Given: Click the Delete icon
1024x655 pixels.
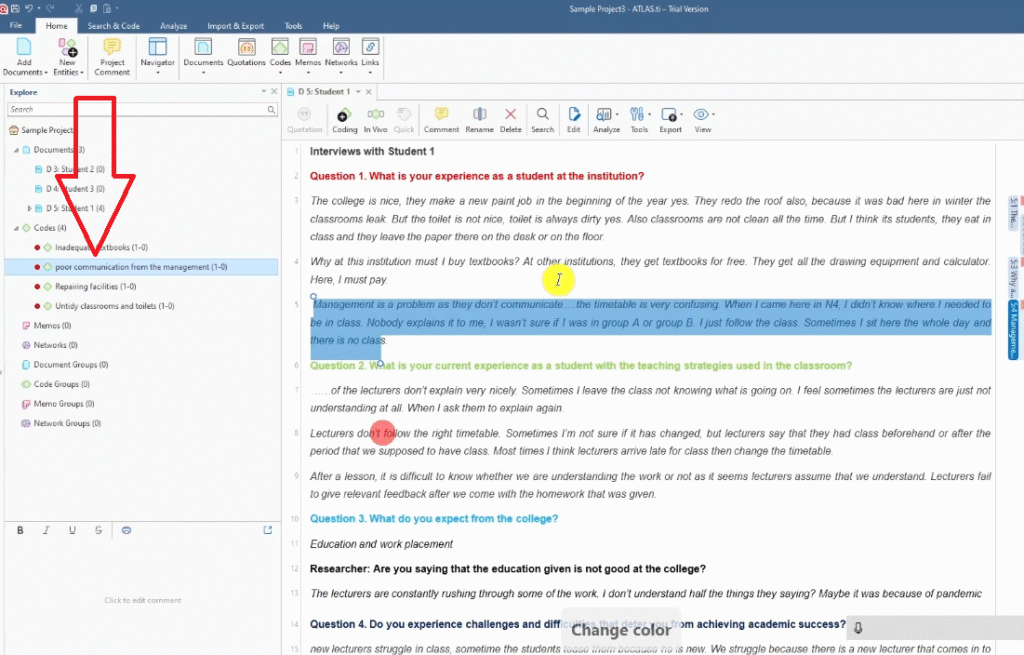Looking at the screenshot, I should point(511,119).
